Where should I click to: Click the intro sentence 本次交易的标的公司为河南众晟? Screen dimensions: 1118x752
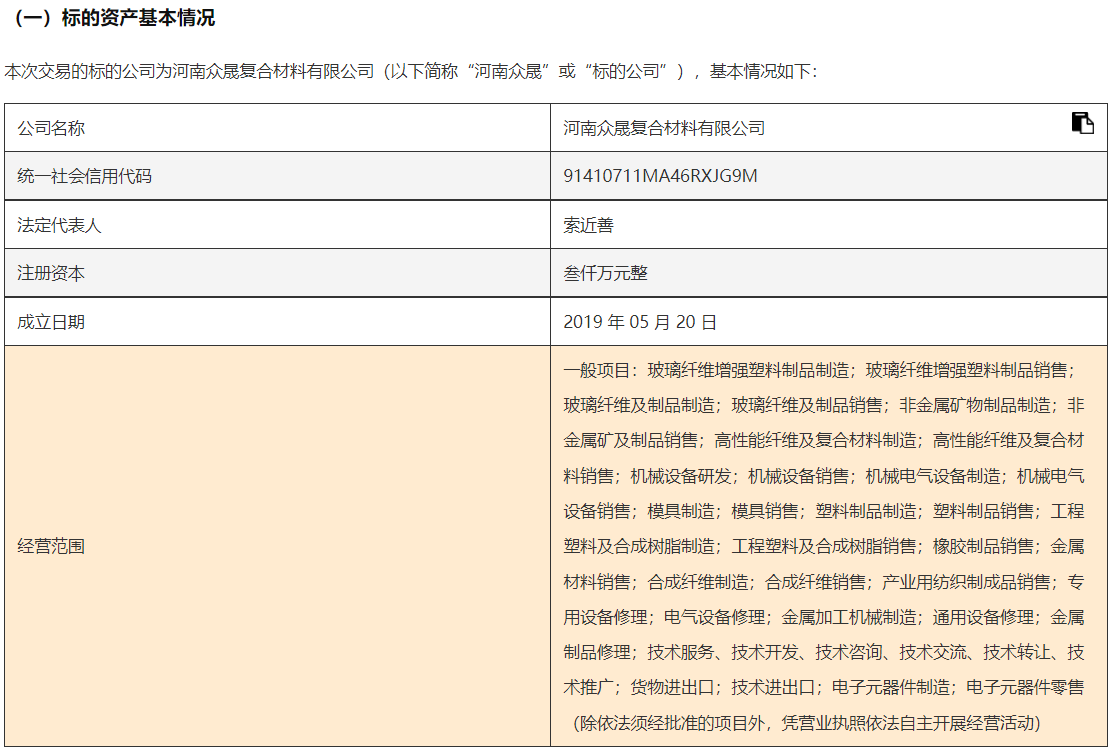tap(411, 71)
